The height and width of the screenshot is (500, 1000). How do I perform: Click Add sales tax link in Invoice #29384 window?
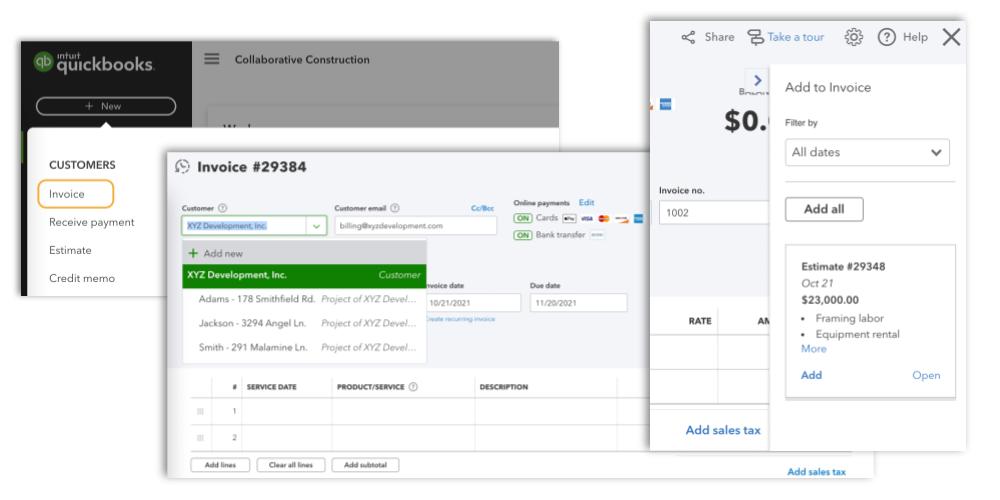coord(816,472)
